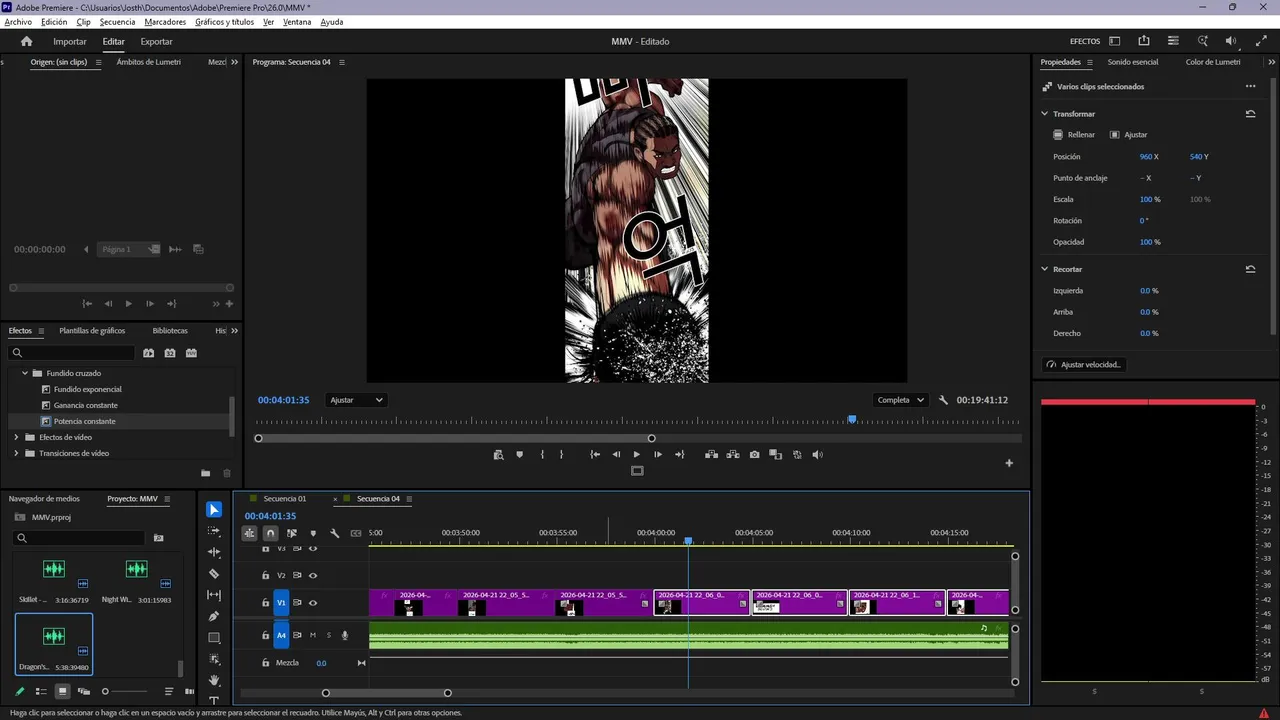Show overflow tabs in Source panel group

tap(235, 62)
